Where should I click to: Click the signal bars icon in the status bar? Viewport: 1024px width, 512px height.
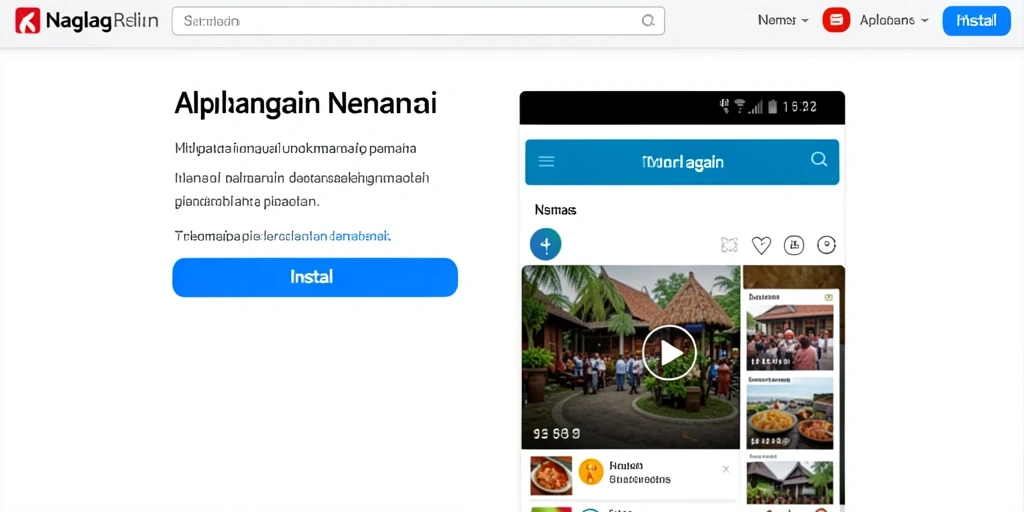[x=756, y=107]
